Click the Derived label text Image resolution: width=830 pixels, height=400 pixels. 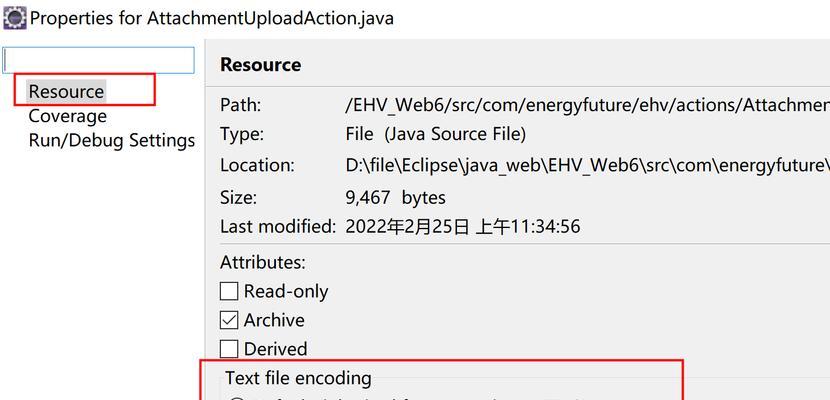[x=275, y=349]
